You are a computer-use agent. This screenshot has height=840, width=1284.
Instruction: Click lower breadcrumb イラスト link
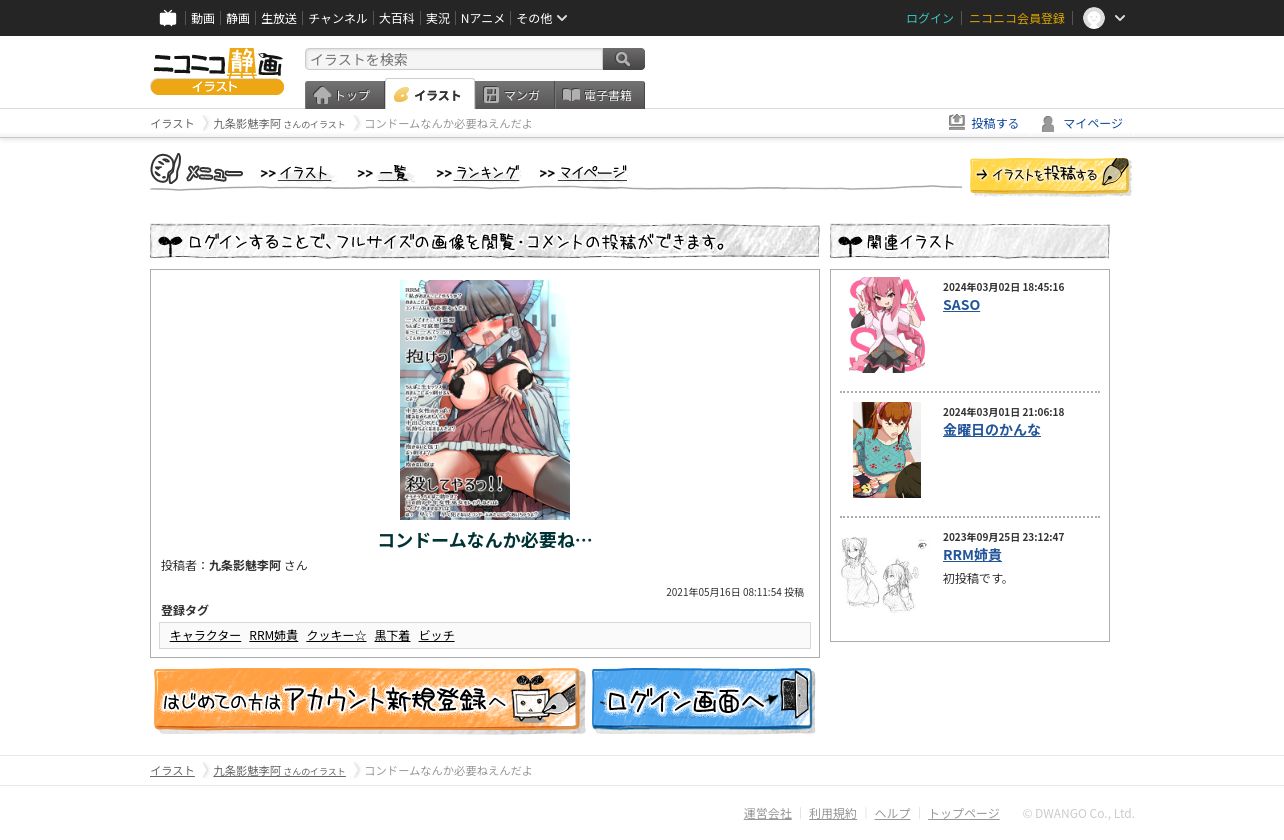[172, 770]
